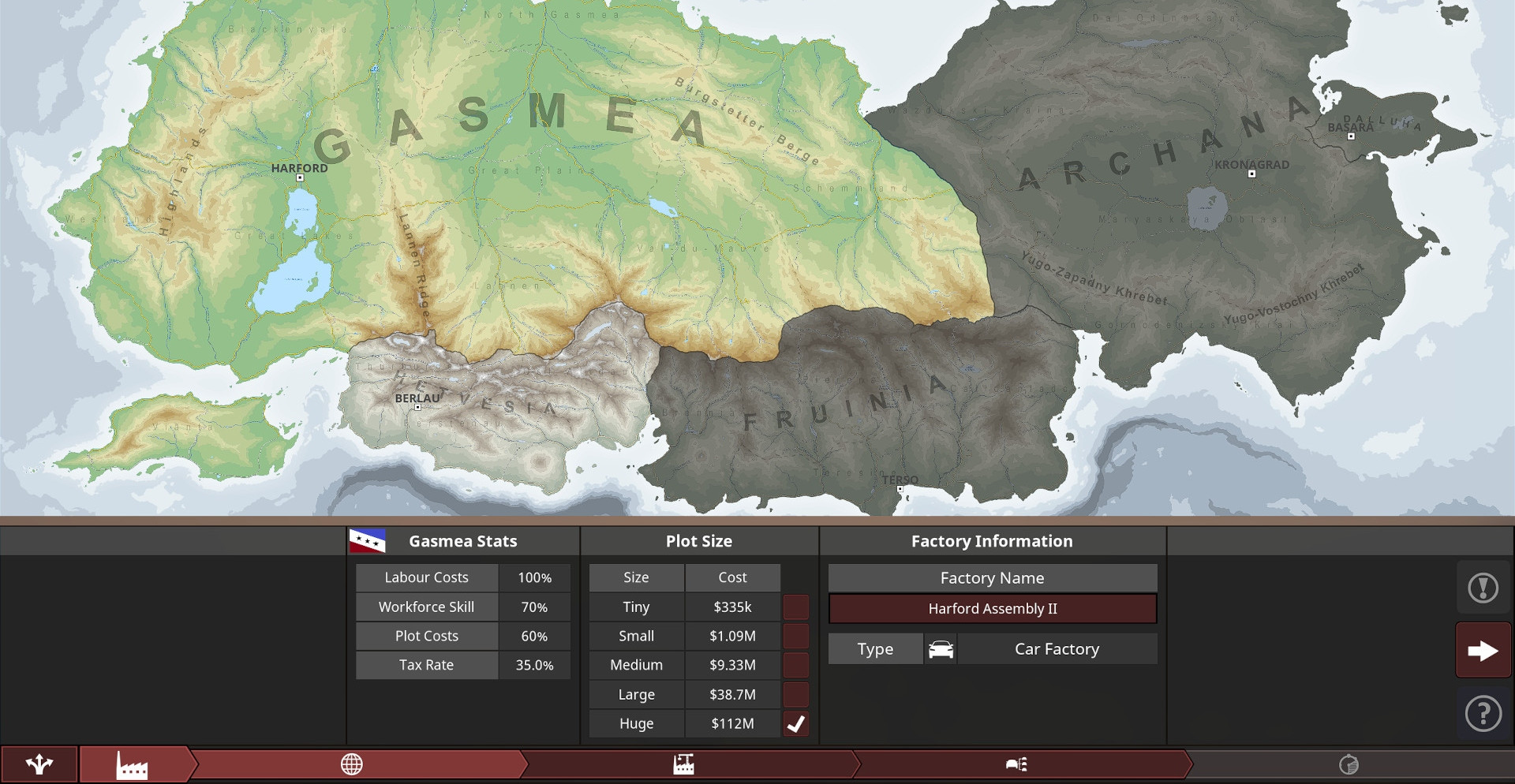The height and width of the screenshot is (784, 1515).
Task: Click the greyed-out pie chart step
Action: pyautogui.click(x=1349, y=764)
